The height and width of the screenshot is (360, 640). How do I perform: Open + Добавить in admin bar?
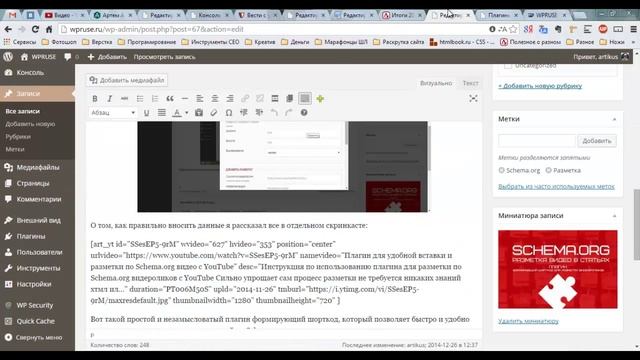click(107, 57)
